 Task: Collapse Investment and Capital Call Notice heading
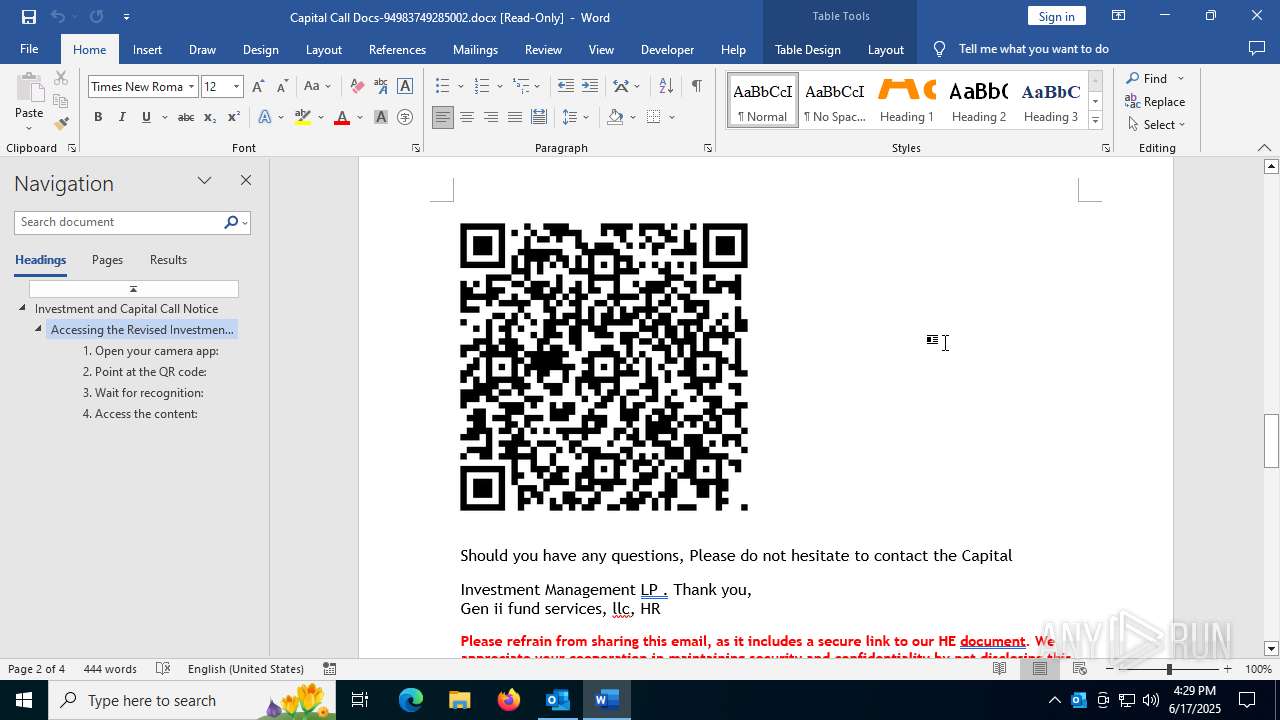[22, 308]
